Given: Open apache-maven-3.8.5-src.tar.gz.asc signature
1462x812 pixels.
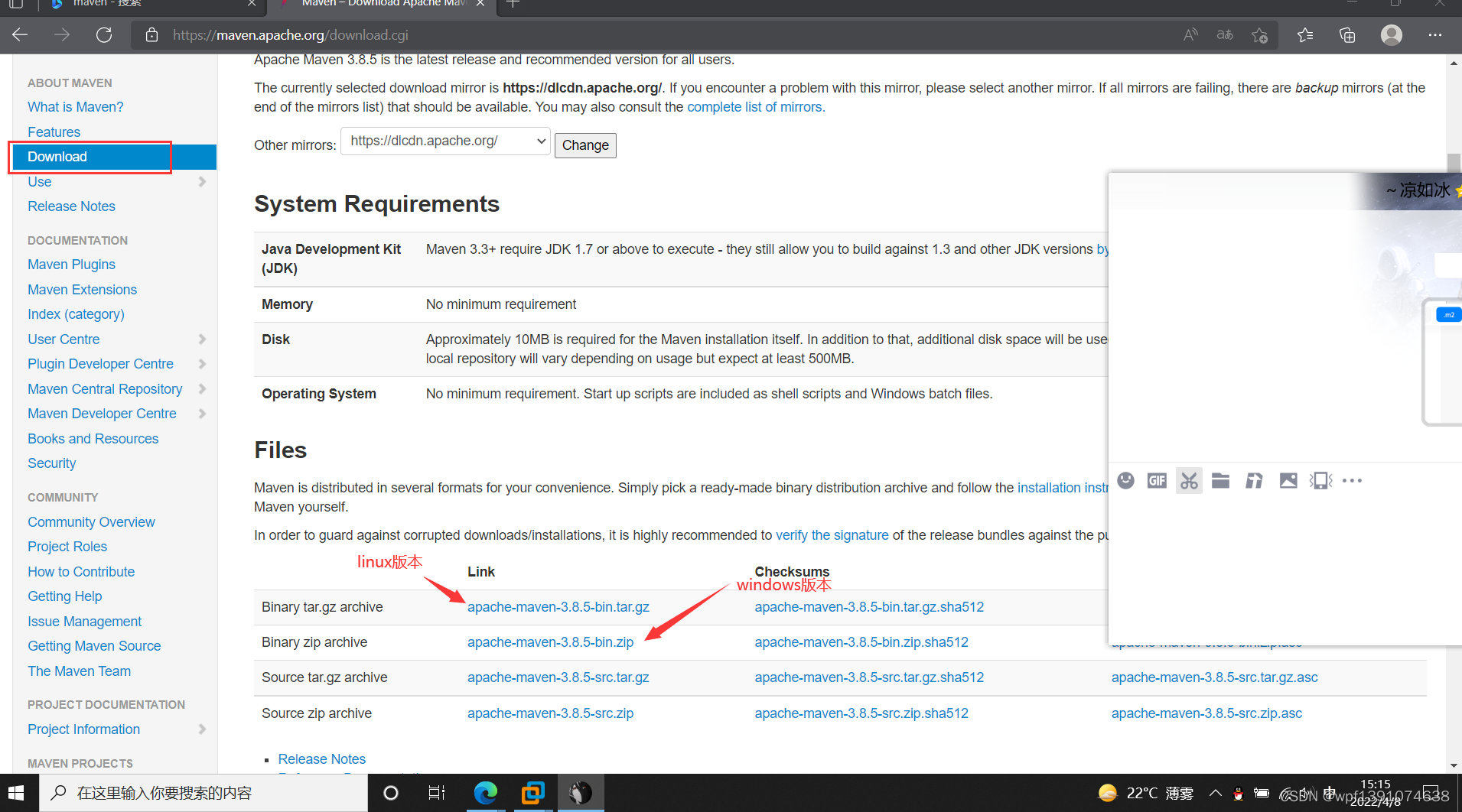Looking at the screenshot, I should pos(1214,677).
